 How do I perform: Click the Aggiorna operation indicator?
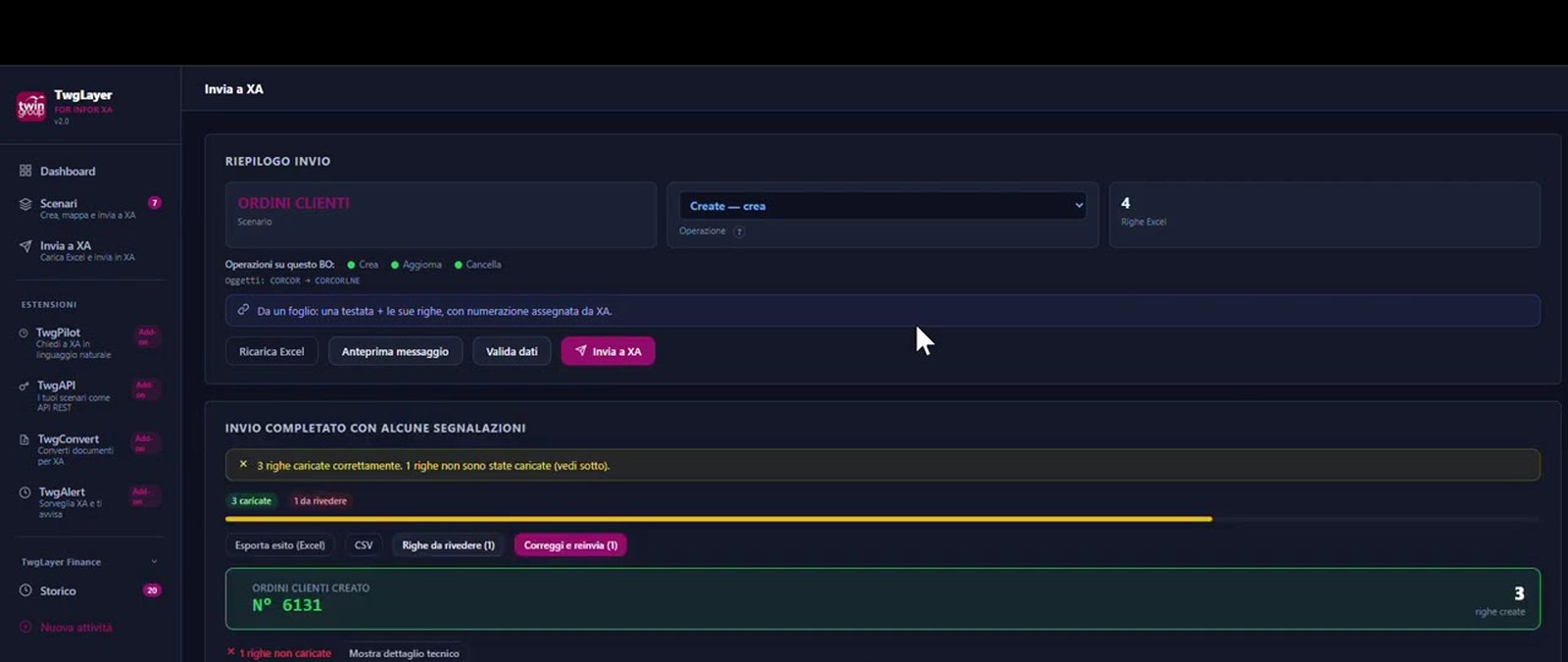[x=416, y=265]
